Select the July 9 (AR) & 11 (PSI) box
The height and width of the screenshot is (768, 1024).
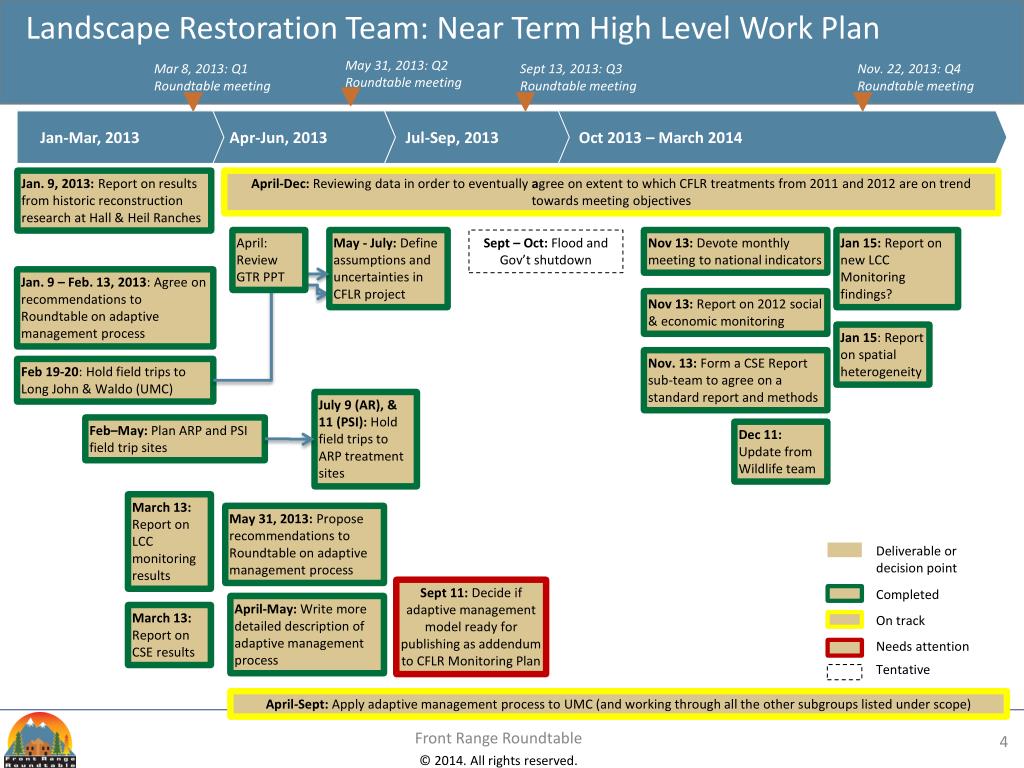point(365,439)
